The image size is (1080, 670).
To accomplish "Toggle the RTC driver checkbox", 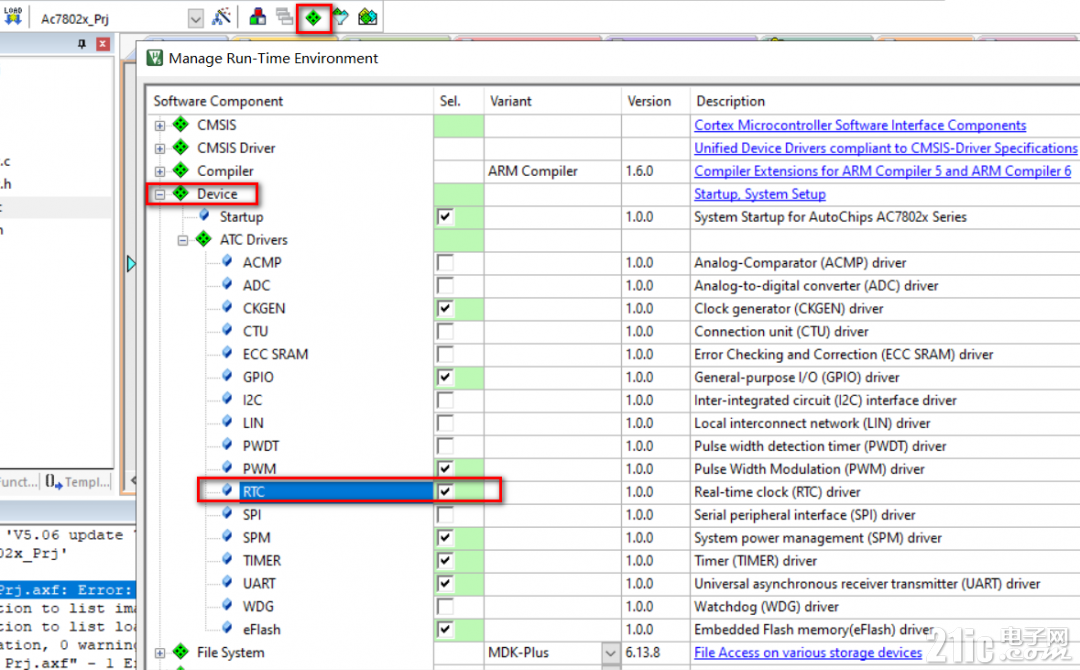I will [x=446, y=492].
